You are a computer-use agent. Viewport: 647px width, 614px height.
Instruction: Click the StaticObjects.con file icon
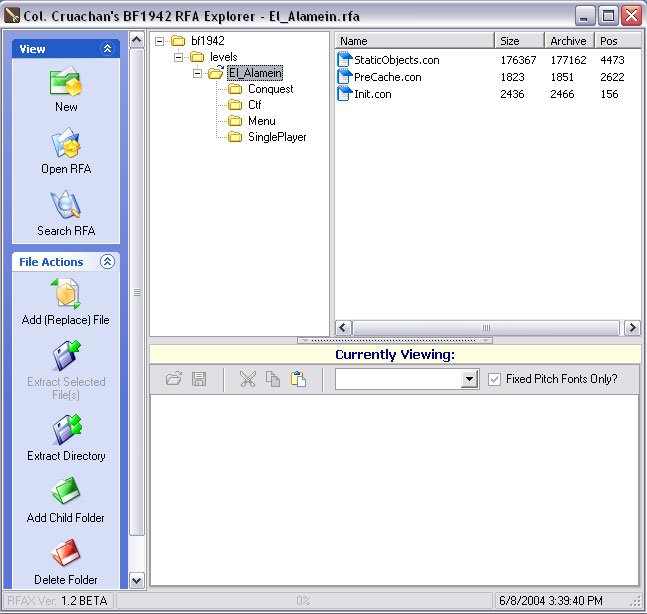[344, 59]
